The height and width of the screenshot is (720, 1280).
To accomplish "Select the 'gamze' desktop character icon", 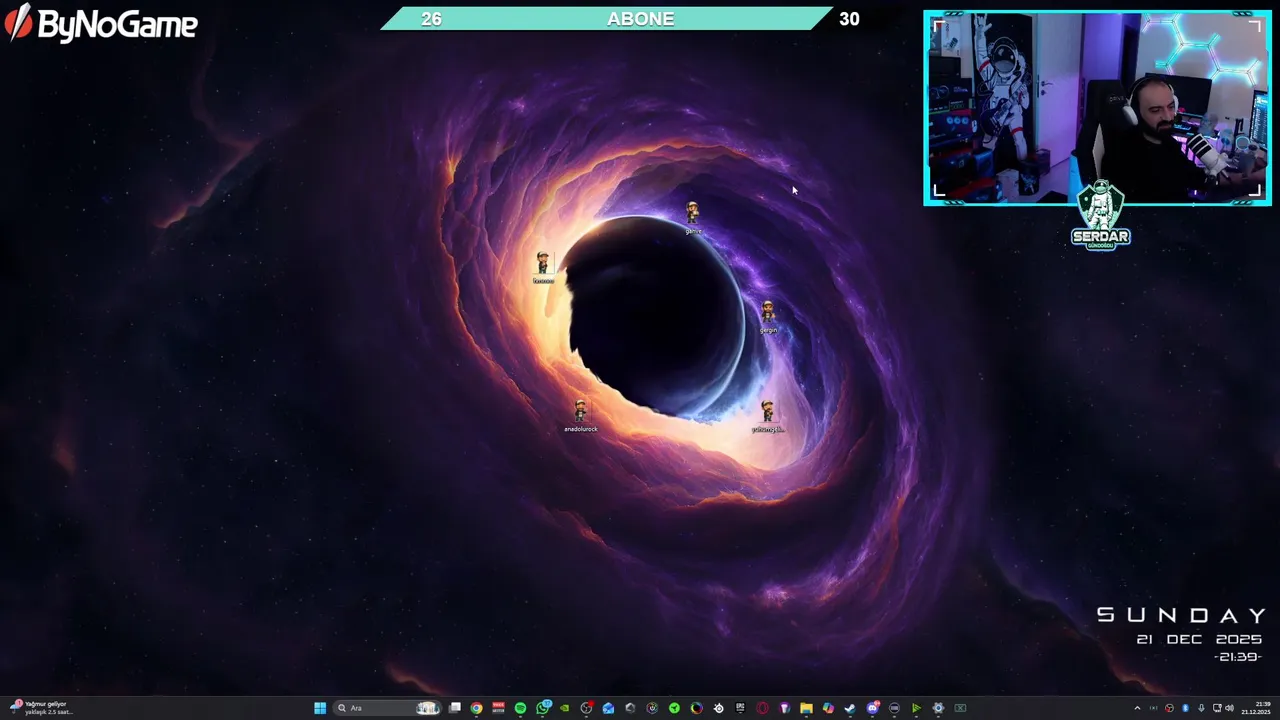I will [693, 218].
